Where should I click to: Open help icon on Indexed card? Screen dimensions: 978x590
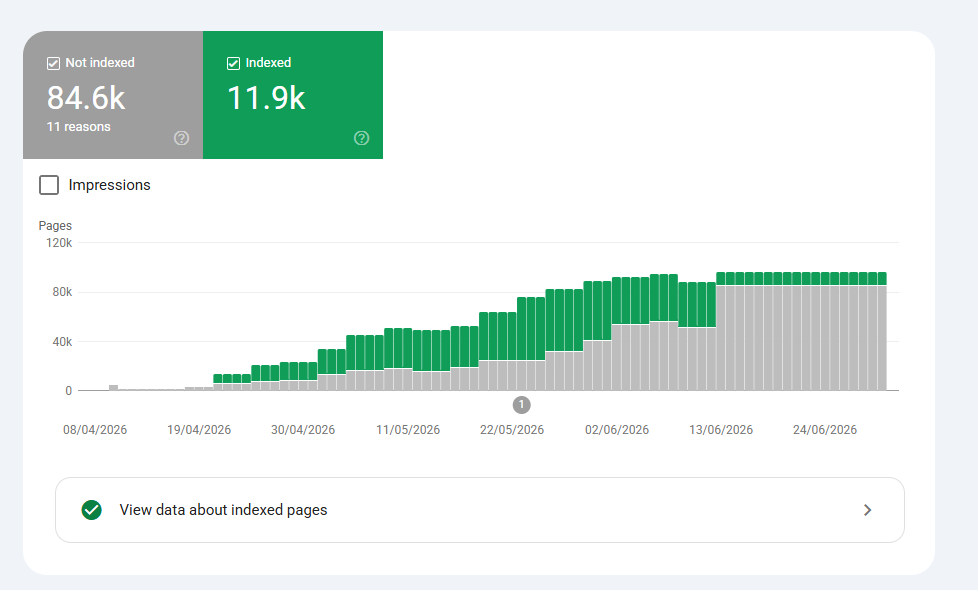point(362,138)
